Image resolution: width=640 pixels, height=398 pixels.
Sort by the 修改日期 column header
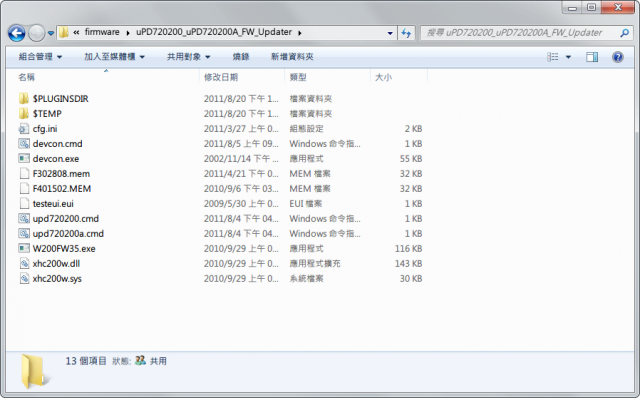[x=221, y=77]
